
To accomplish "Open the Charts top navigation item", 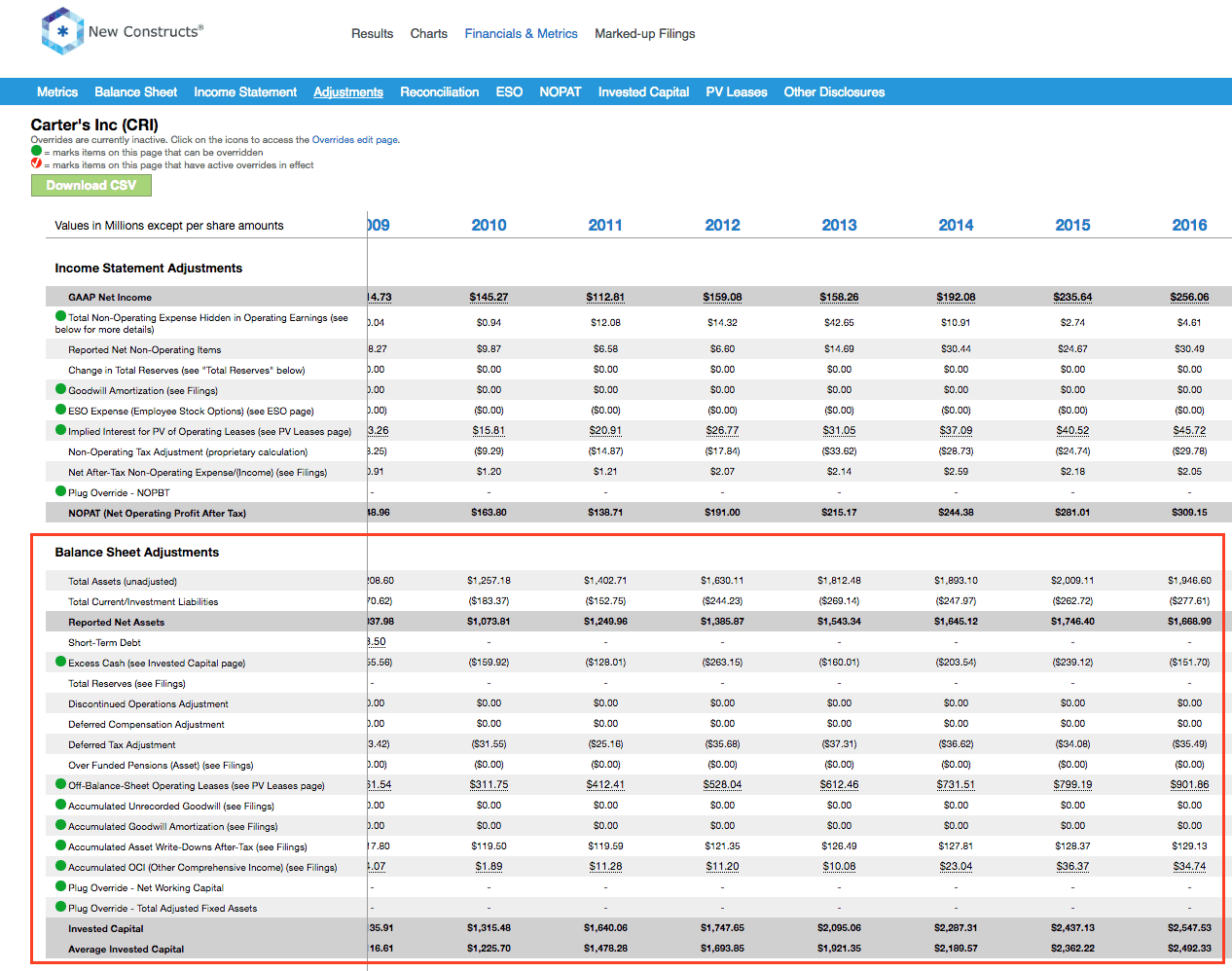I will (428, 33).
